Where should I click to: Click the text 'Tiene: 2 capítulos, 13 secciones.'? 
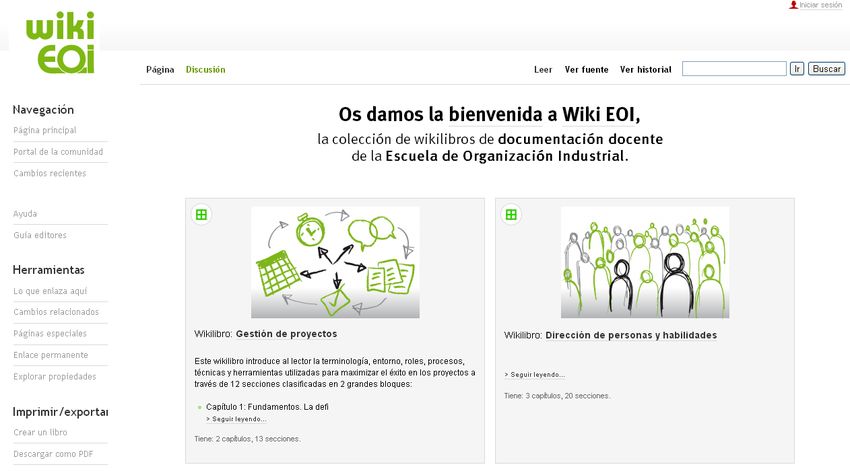[247, 439]
